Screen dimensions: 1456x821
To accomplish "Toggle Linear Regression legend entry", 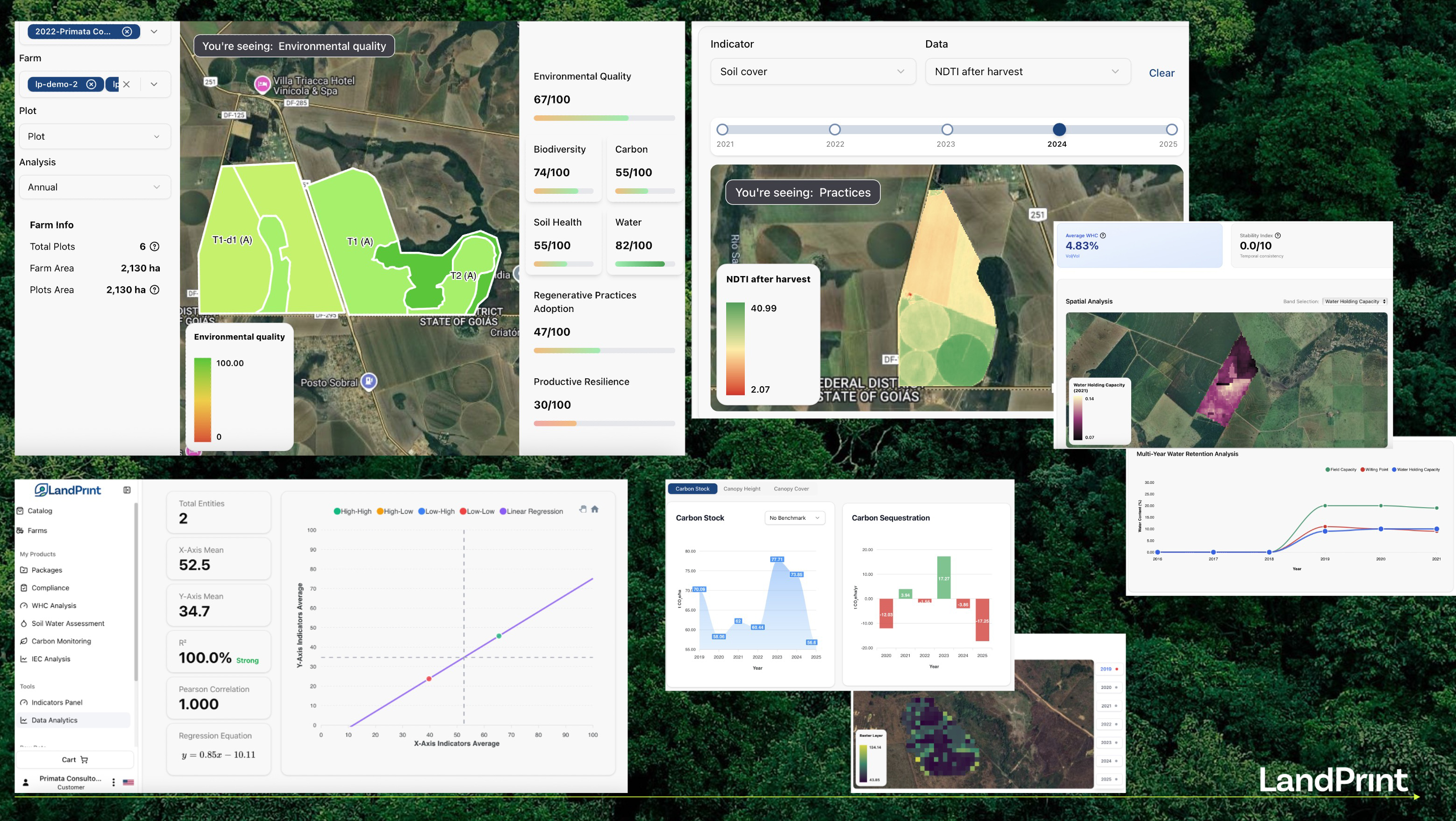I will coord(531,511).
